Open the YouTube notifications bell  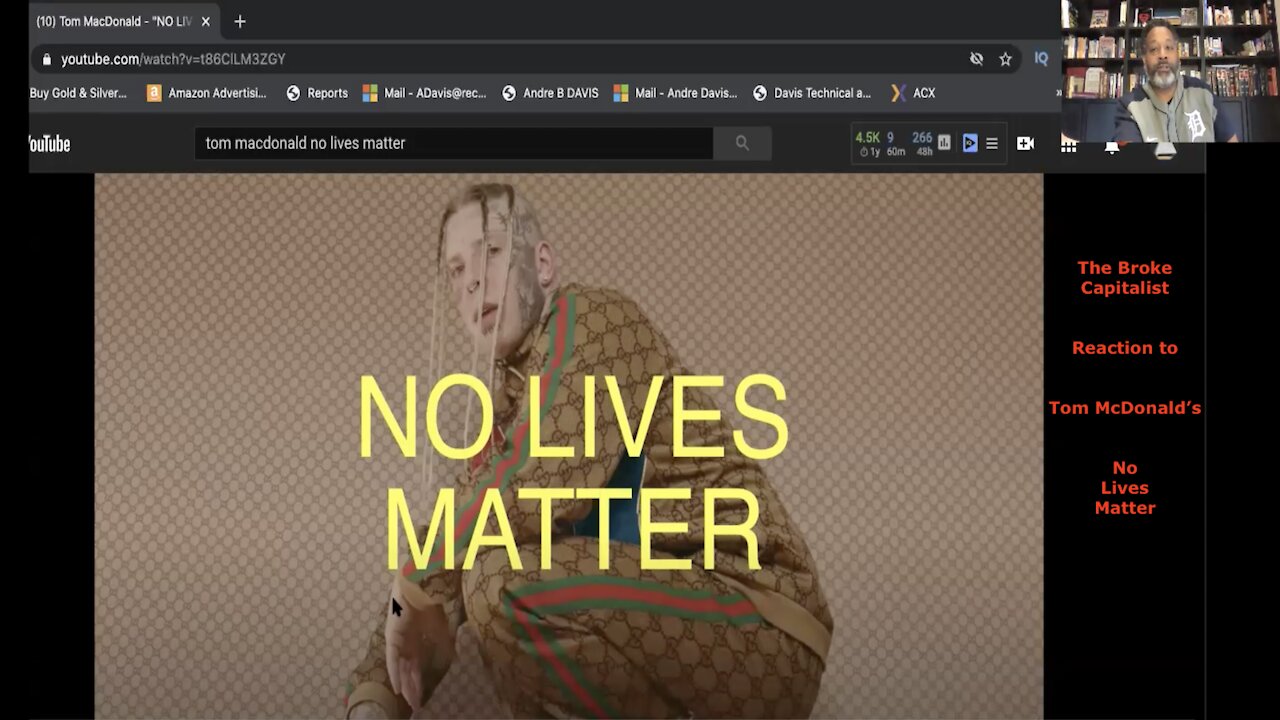pyautogui.click(x=1111, y=147)
